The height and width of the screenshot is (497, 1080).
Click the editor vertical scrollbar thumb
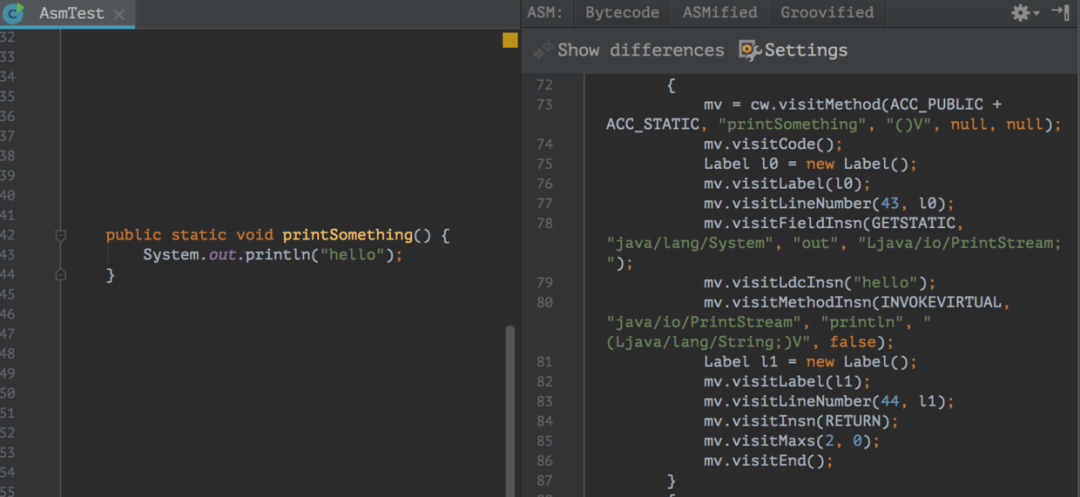pyautogui.click(x=510, y=411)
